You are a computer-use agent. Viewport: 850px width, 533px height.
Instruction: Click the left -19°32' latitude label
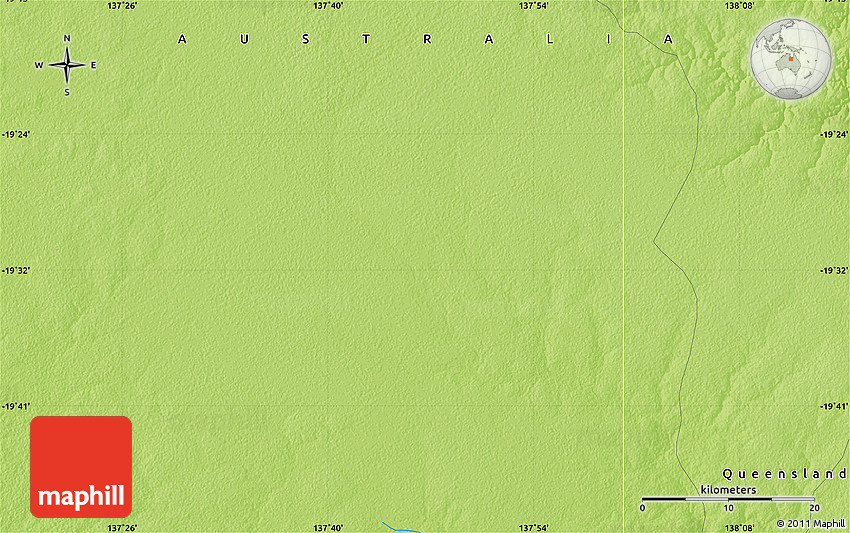click(x=16, y=270)
